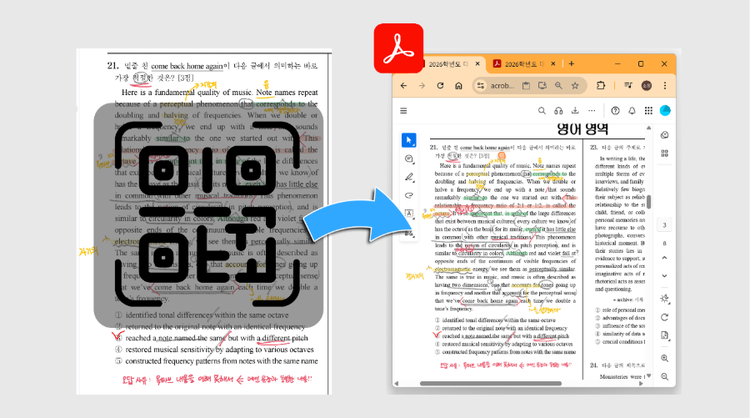This screenshot has width=750, height=418.
Task: Click the 영어 영역 heading in PDF
Action: pos(583,129)
